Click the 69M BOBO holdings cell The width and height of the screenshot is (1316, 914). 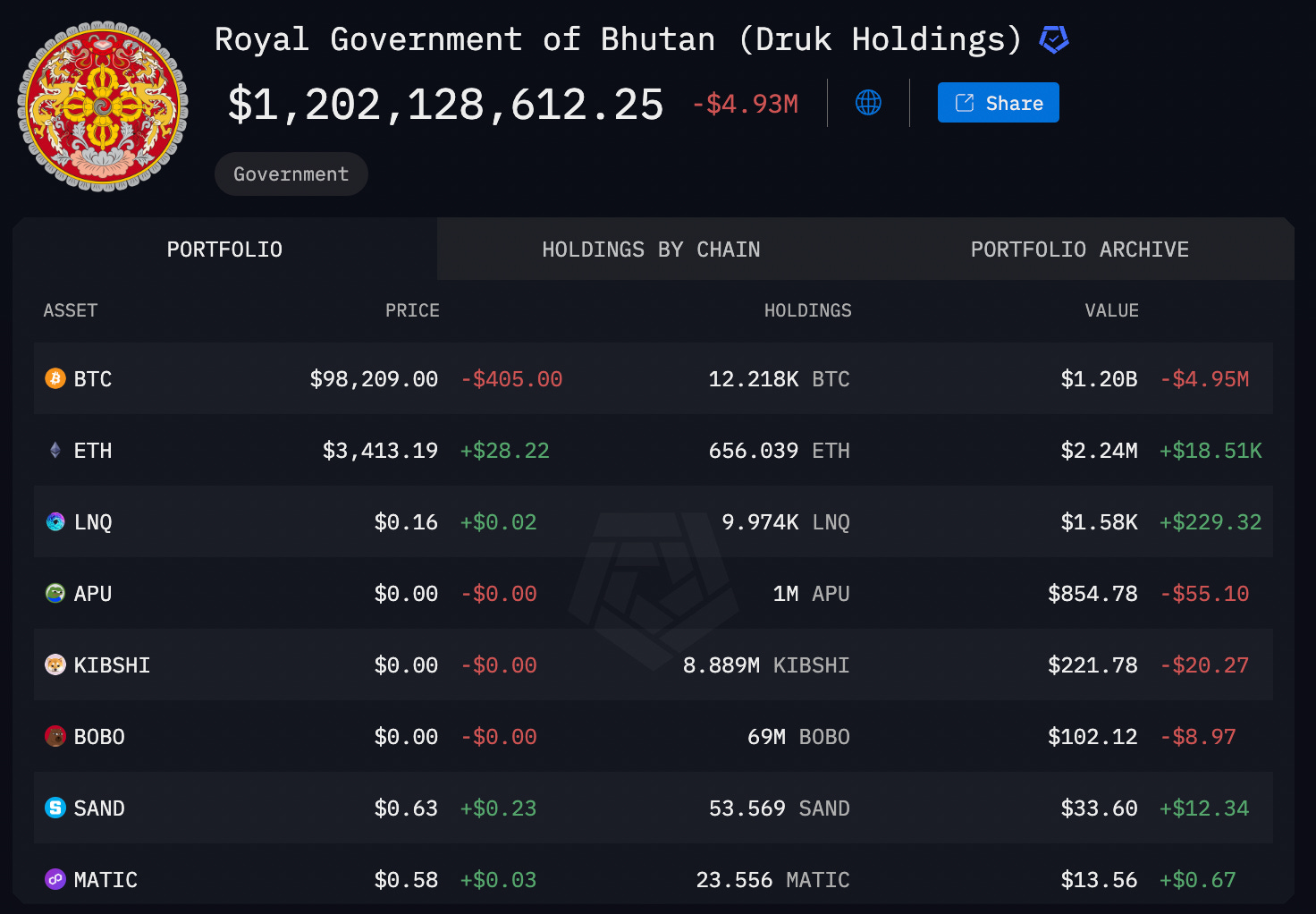point(798,737)
